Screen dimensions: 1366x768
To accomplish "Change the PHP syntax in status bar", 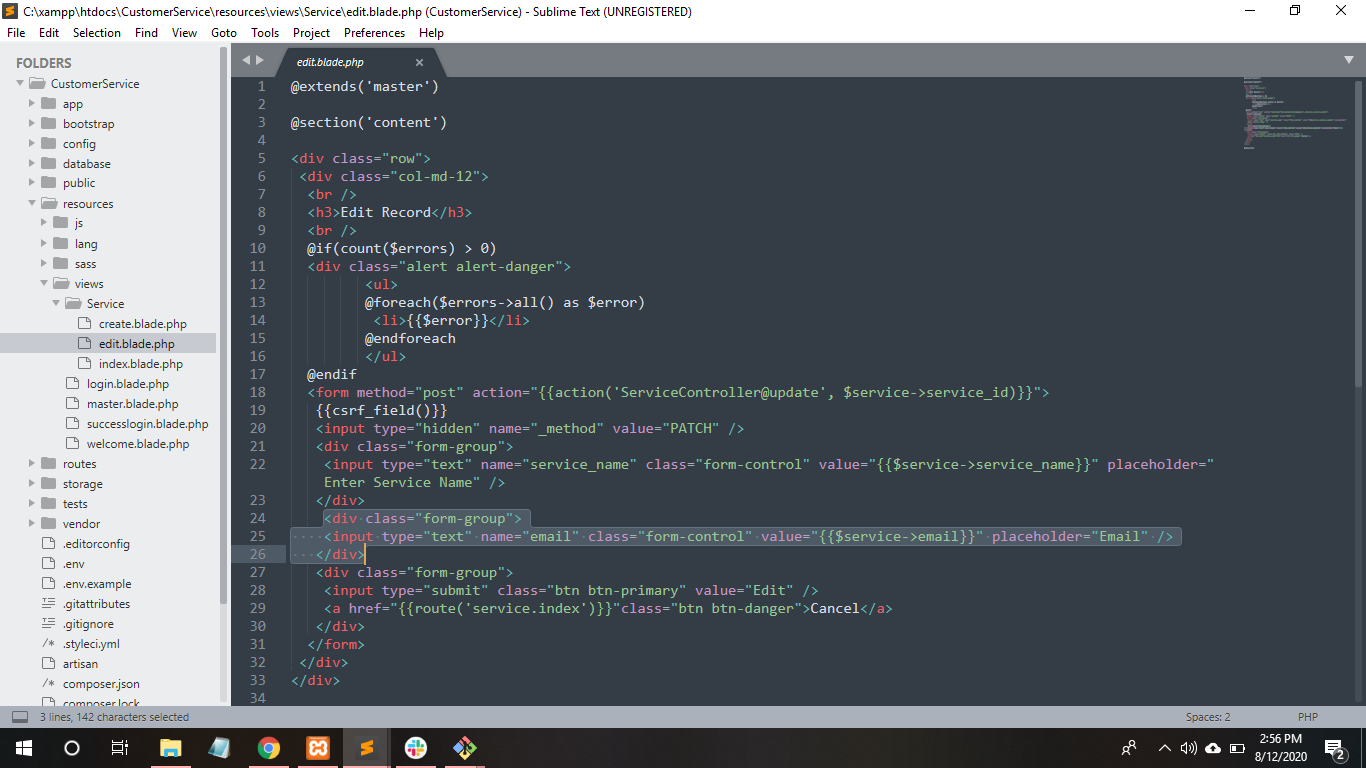I will coord(1307,717).
